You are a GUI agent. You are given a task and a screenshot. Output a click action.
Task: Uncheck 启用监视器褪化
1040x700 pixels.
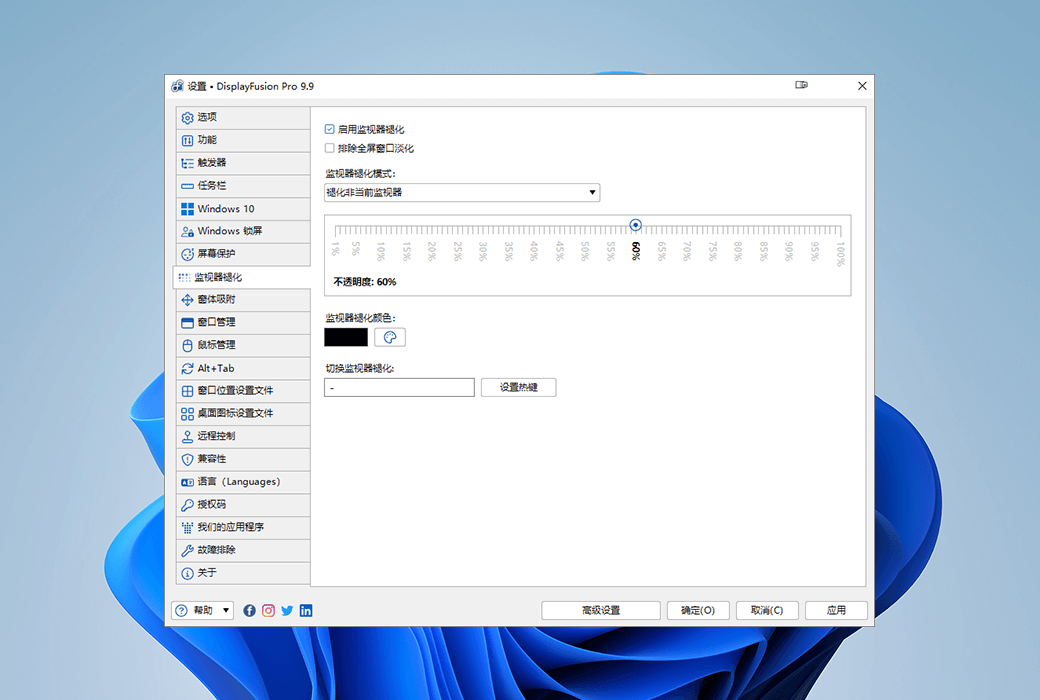click(x=330, y=128)
